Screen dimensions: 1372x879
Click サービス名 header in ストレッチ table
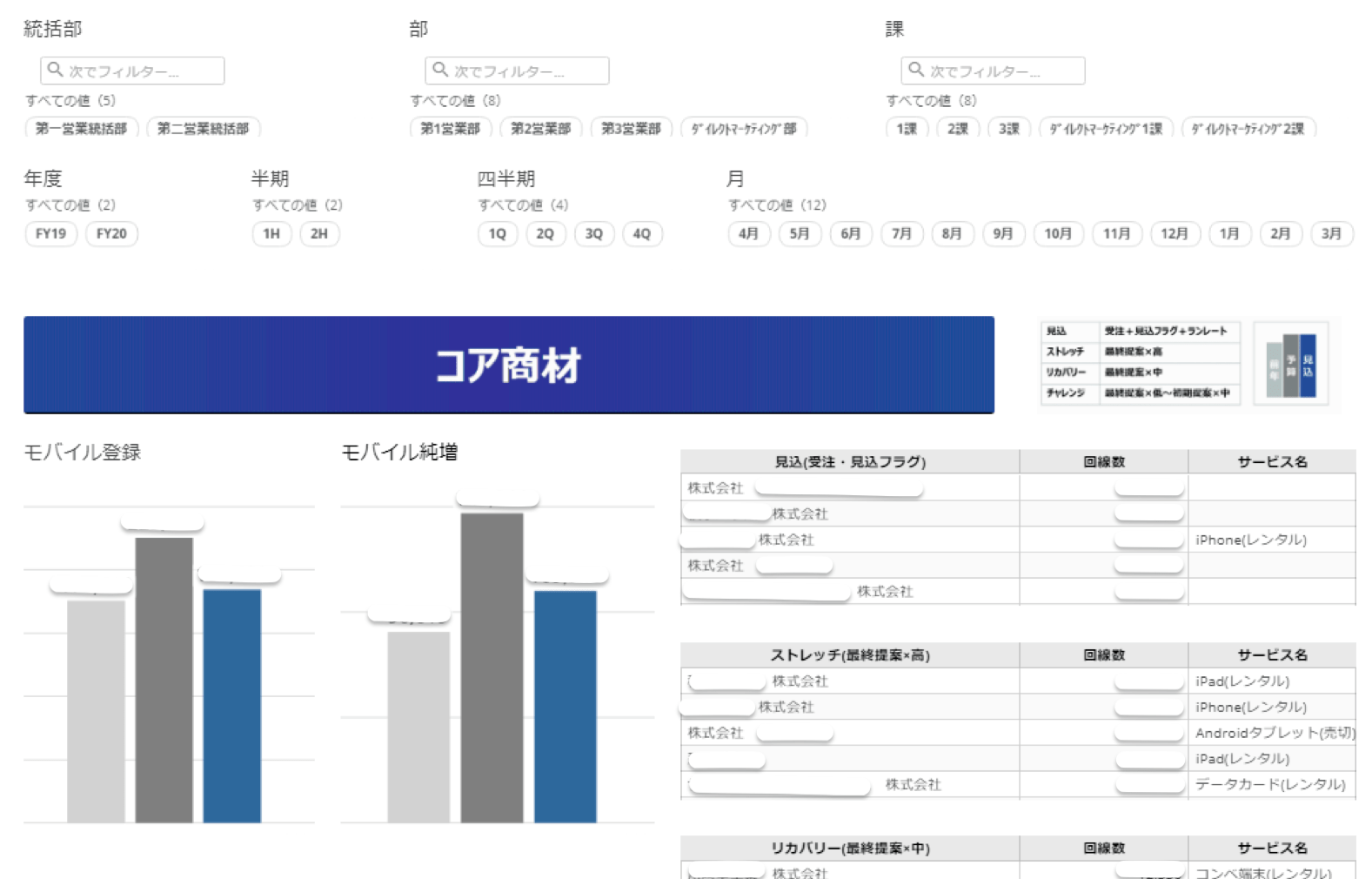coord(1272,654)
